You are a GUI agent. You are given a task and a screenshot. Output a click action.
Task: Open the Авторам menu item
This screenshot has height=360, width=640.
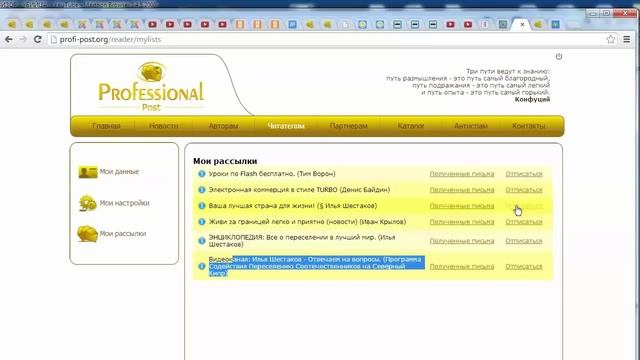(223, 126)
